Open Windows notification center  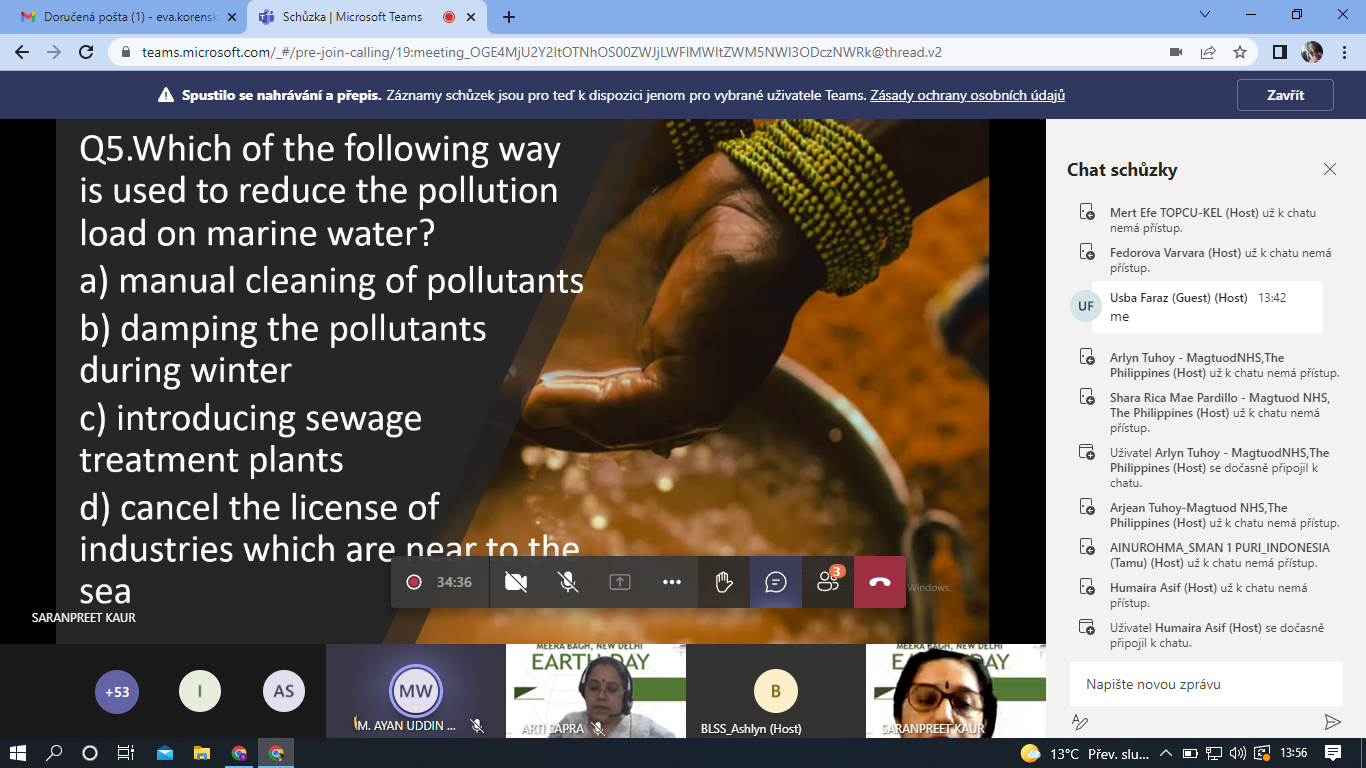click(x=1333, y=753)
